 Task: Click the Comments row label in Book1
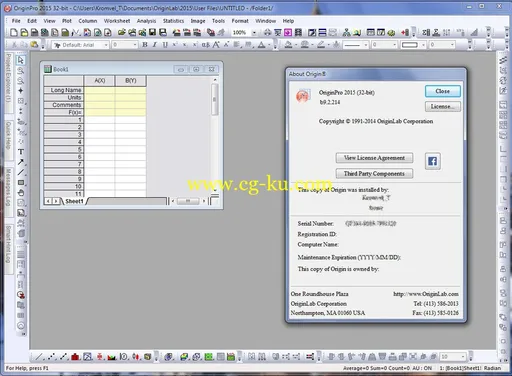[63, 105]
